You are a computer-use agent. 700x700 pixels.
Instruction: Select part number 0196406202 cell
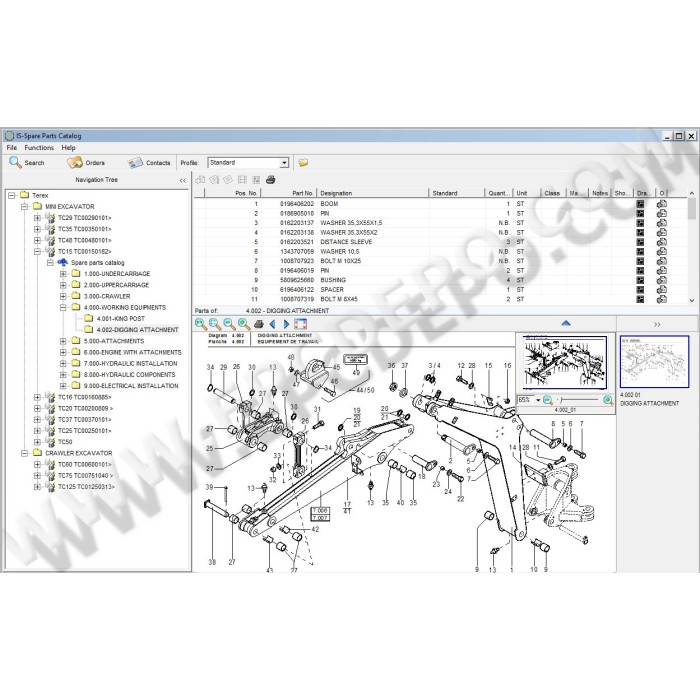point(297,204)
